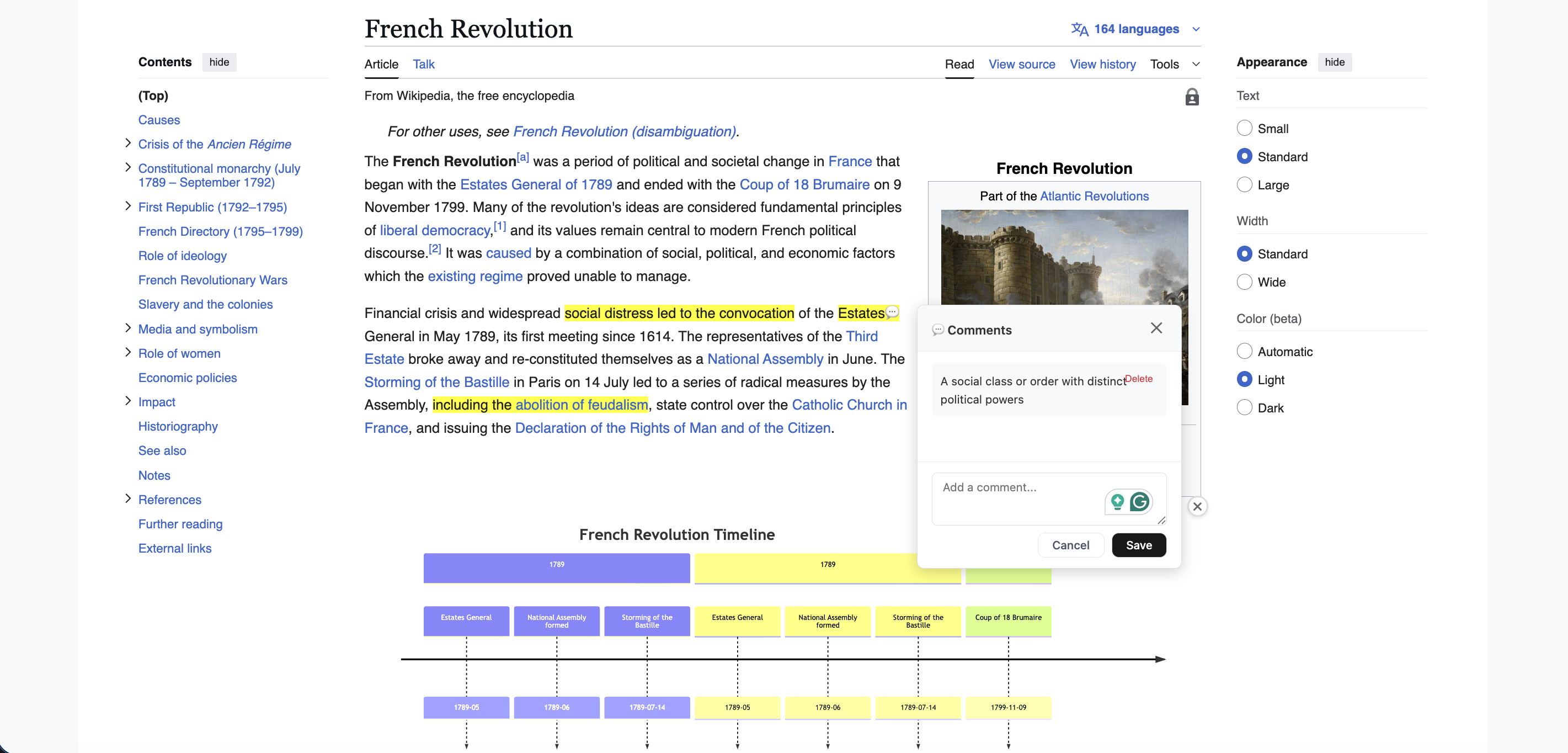Click the comment icon beside Comments heading
The width and height of the screenshot is (1568, 753).
pyautogui.click(x=937, y=330)
